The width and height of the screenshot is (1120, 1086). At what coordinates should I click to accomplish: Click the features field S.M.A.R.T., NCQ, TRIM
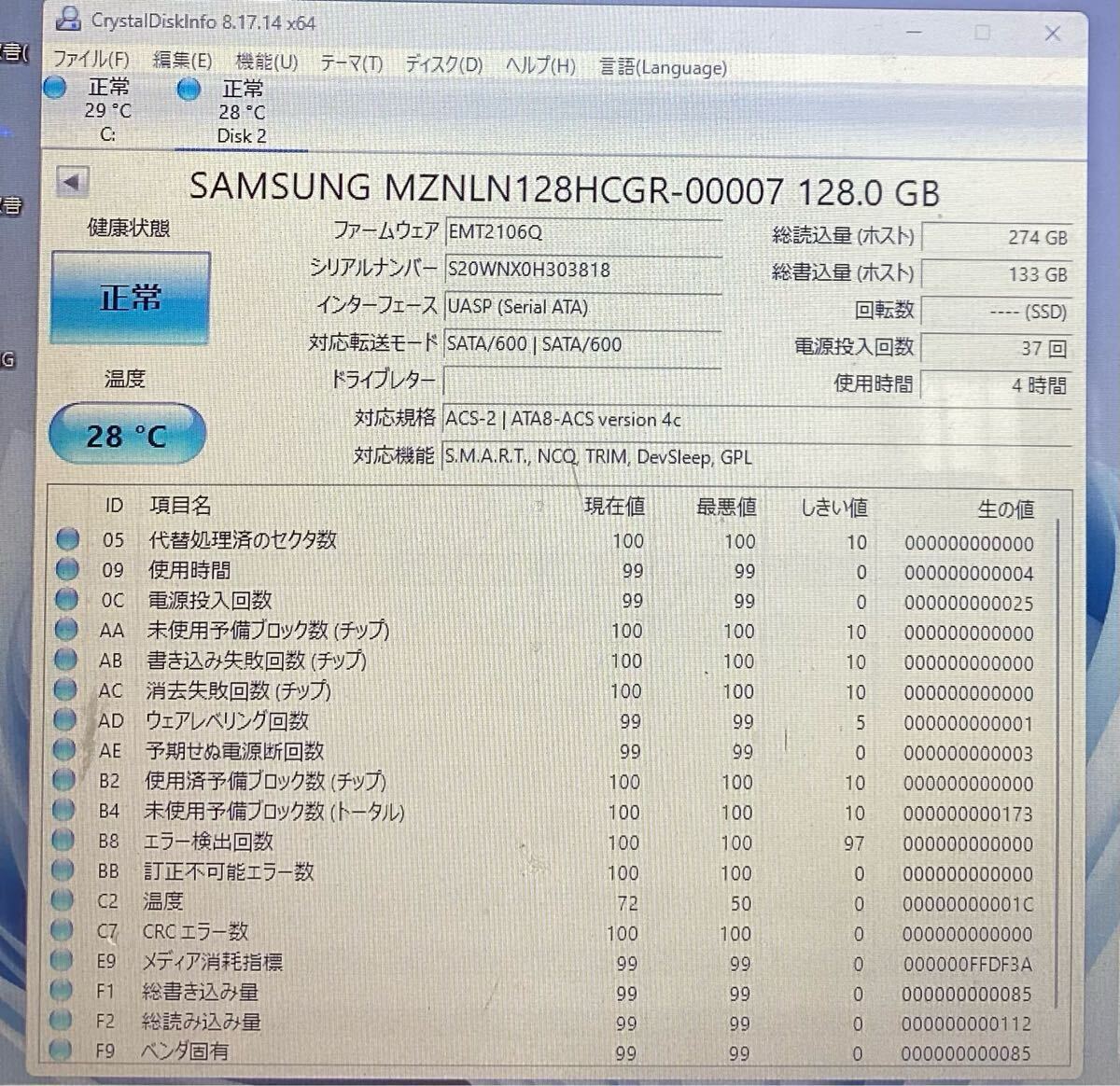click(x=756, y=457)
